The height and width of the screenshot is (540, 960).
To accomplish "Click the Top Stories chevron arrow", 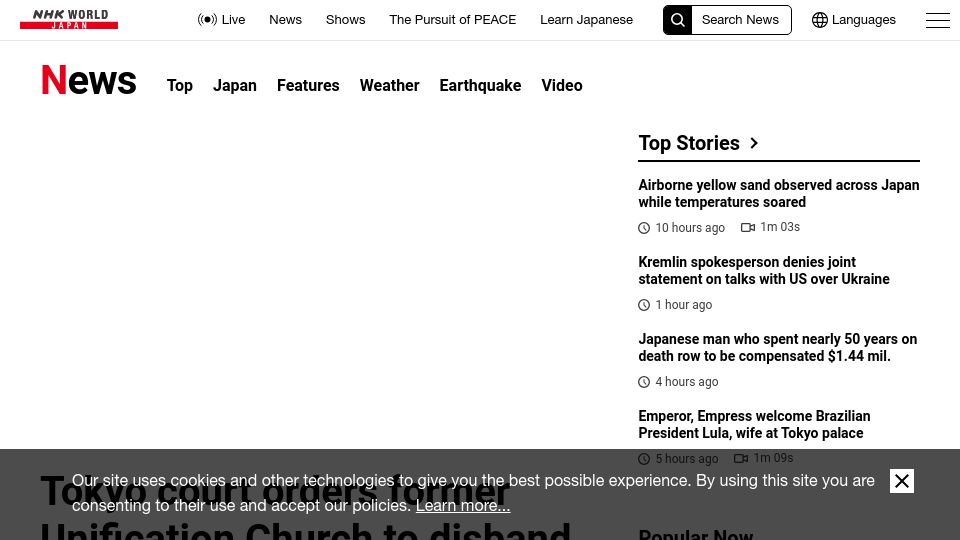I will point(754,143).
